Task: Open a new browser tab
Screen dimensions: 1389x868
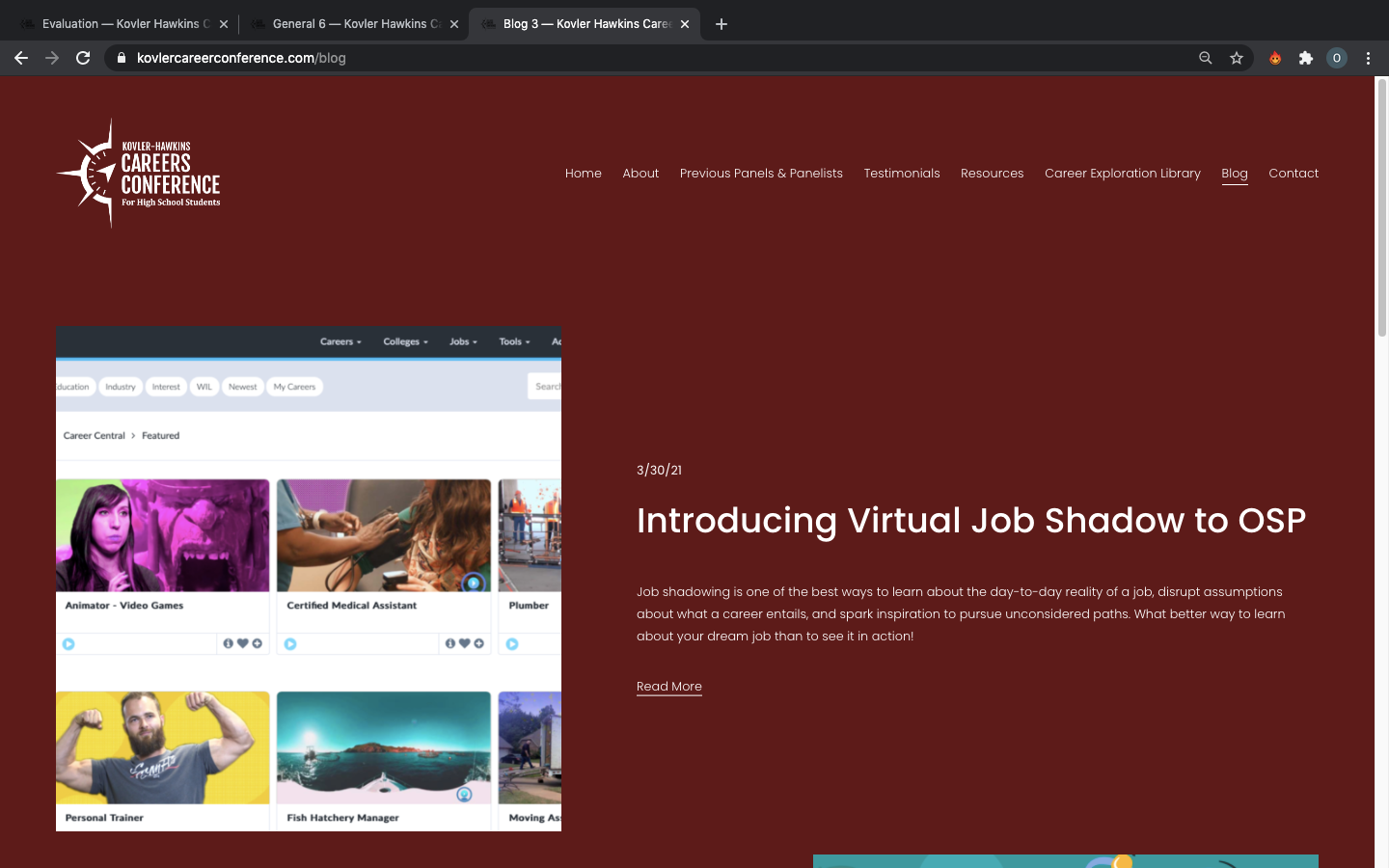Action: 722,24
